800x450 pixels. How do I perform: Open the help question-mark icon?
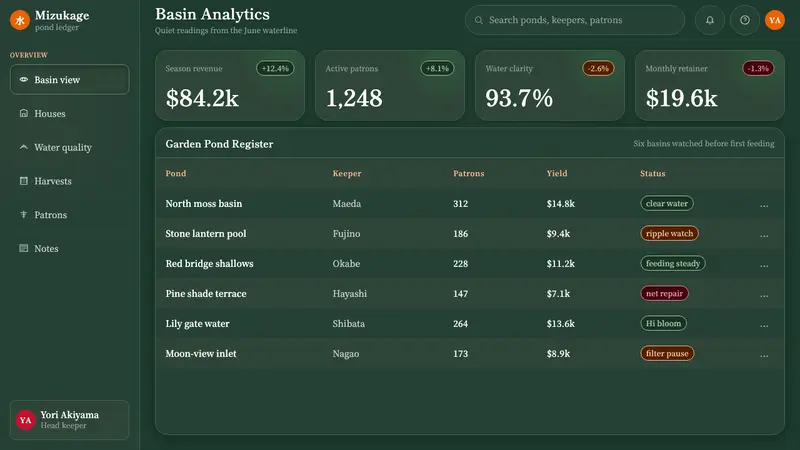click(745, 20)
